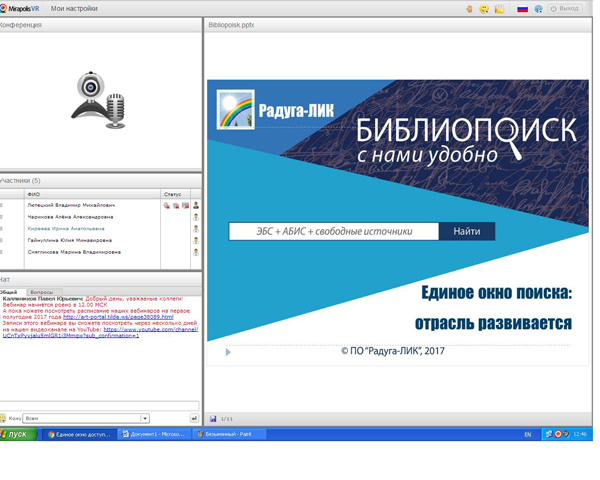Click the save icon beside slide counter
This screenshot has width=600, height=480.
coord(213,419)
